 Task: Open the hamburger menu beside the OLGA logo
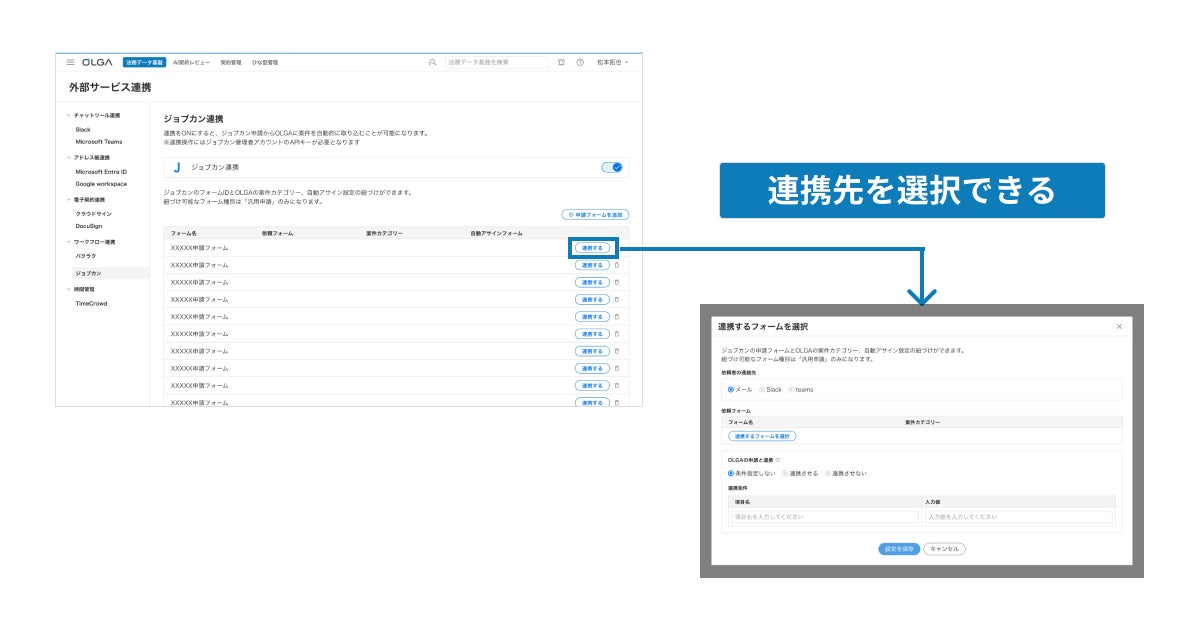pos(70,62)
